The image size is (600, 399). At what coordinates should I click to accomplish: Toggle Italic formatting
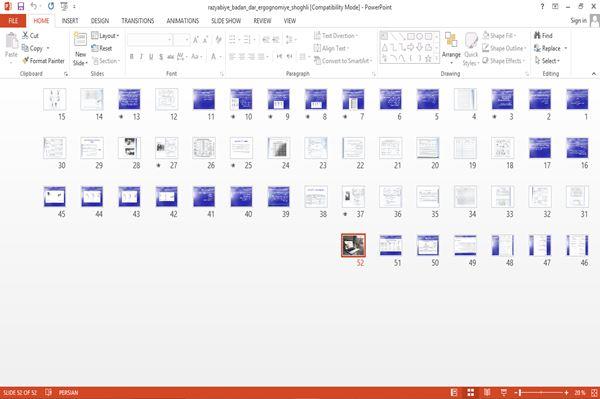pyautogui.click(x=141, y=57)
